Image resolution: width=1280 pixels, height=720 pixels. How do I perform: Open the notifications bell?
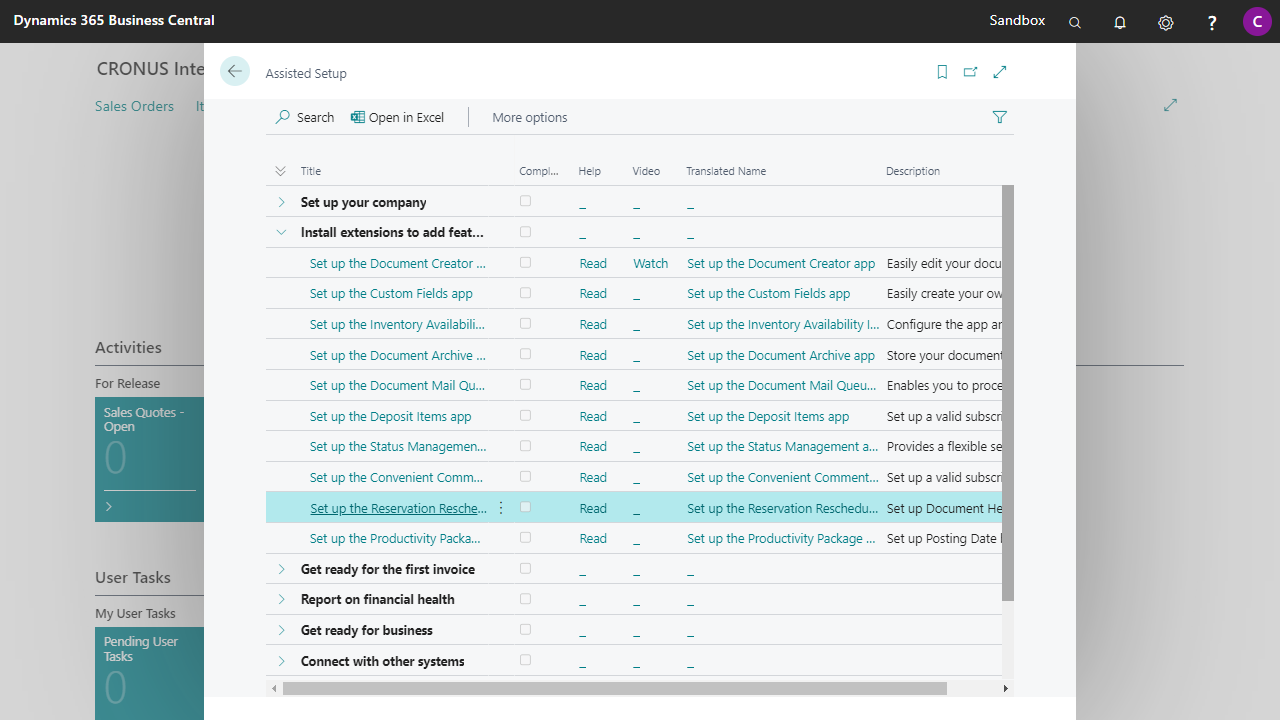coord(1119,21)
